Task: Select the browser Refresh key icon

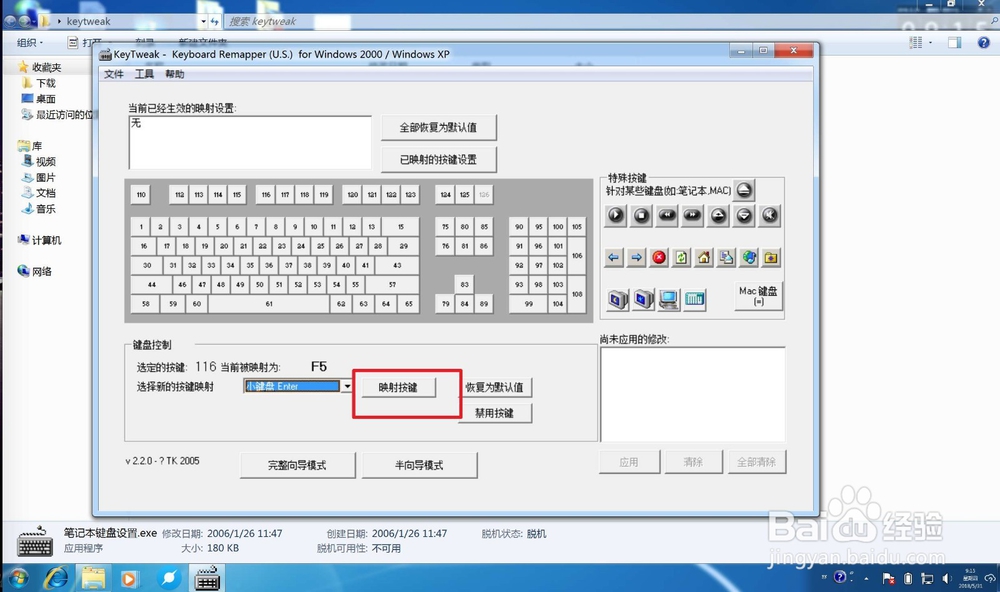Action: tap(681, 258)
